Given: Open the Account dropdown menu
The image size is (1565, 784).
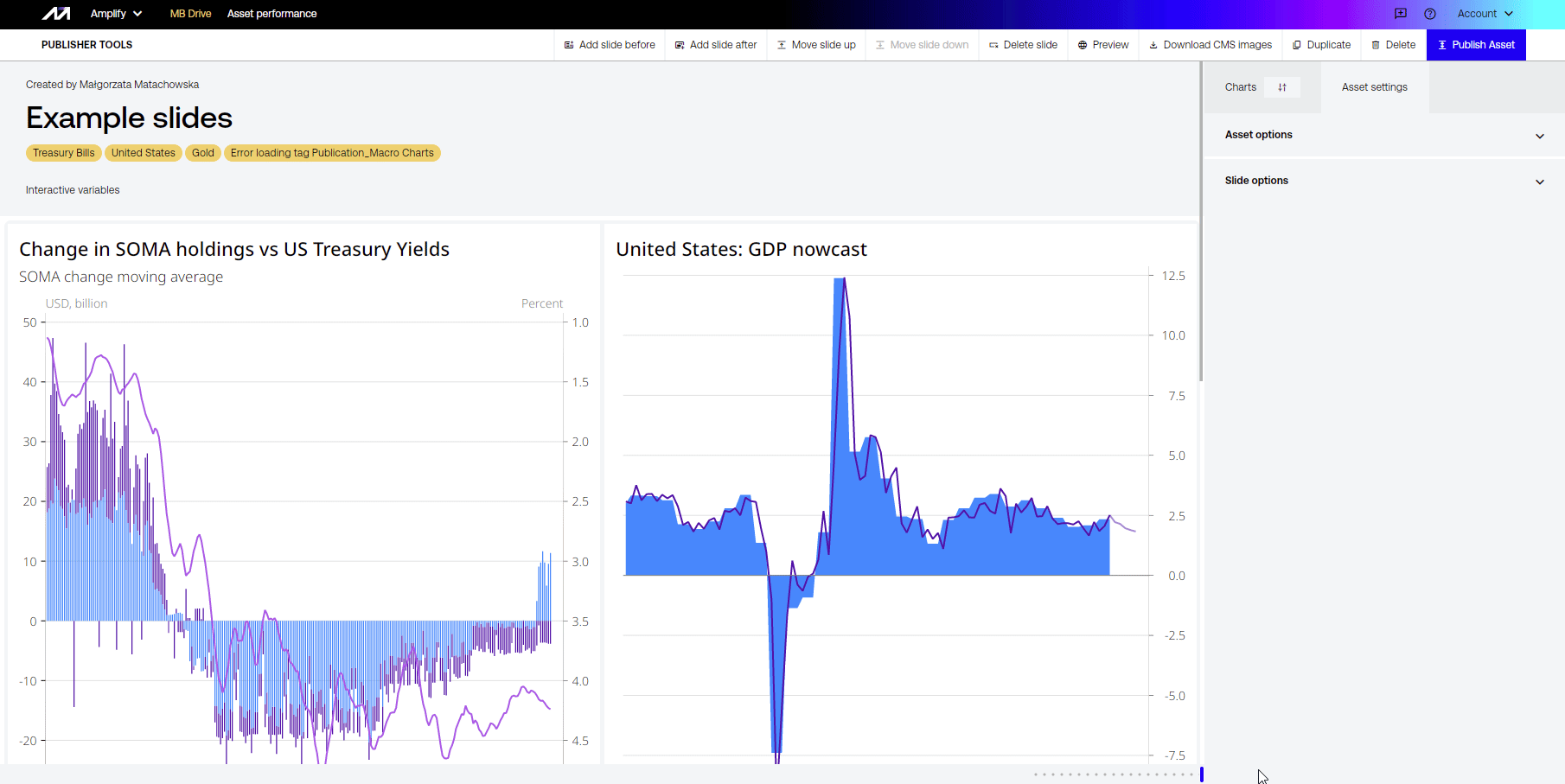Looking at the screenshot, I should pyautogui.click(x=1485, y=14).
